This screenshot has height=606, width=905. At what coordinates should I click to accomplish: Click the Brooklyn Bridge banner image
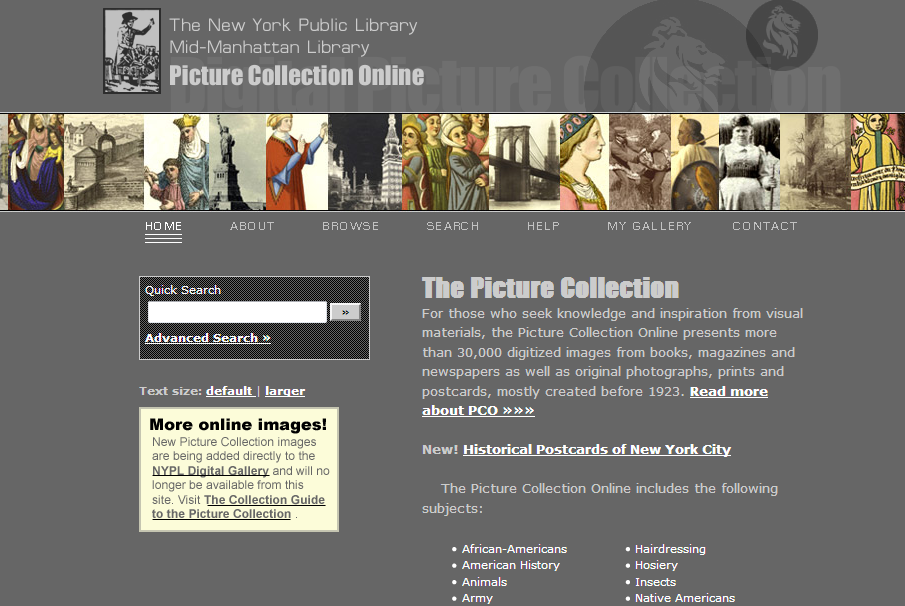pos(524,162)
